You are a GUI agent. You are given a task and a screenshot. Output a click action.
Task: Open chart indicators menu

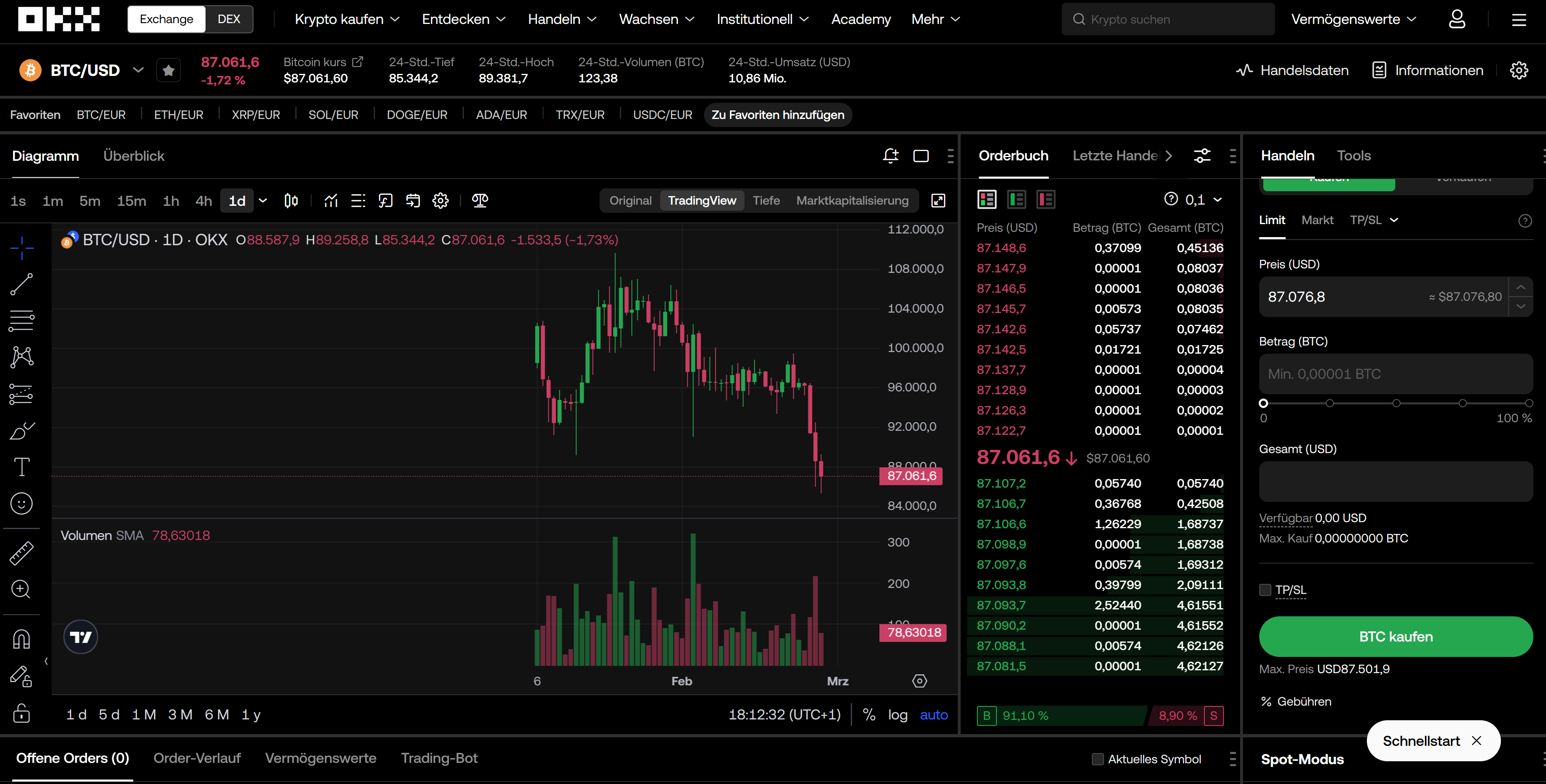click(331, 201)
